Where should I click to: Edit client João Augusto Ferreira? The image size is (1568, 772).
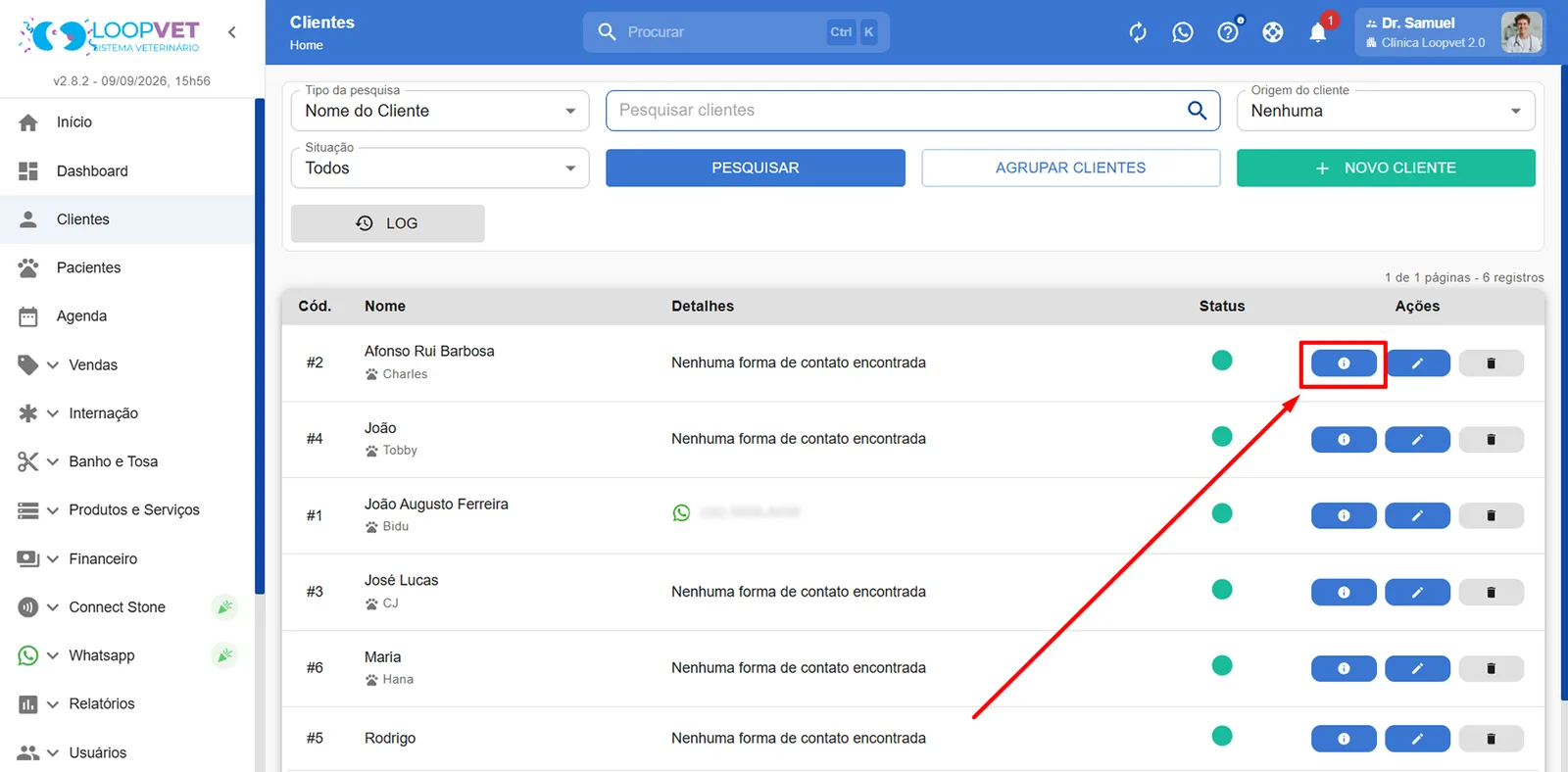point(1417,515)
